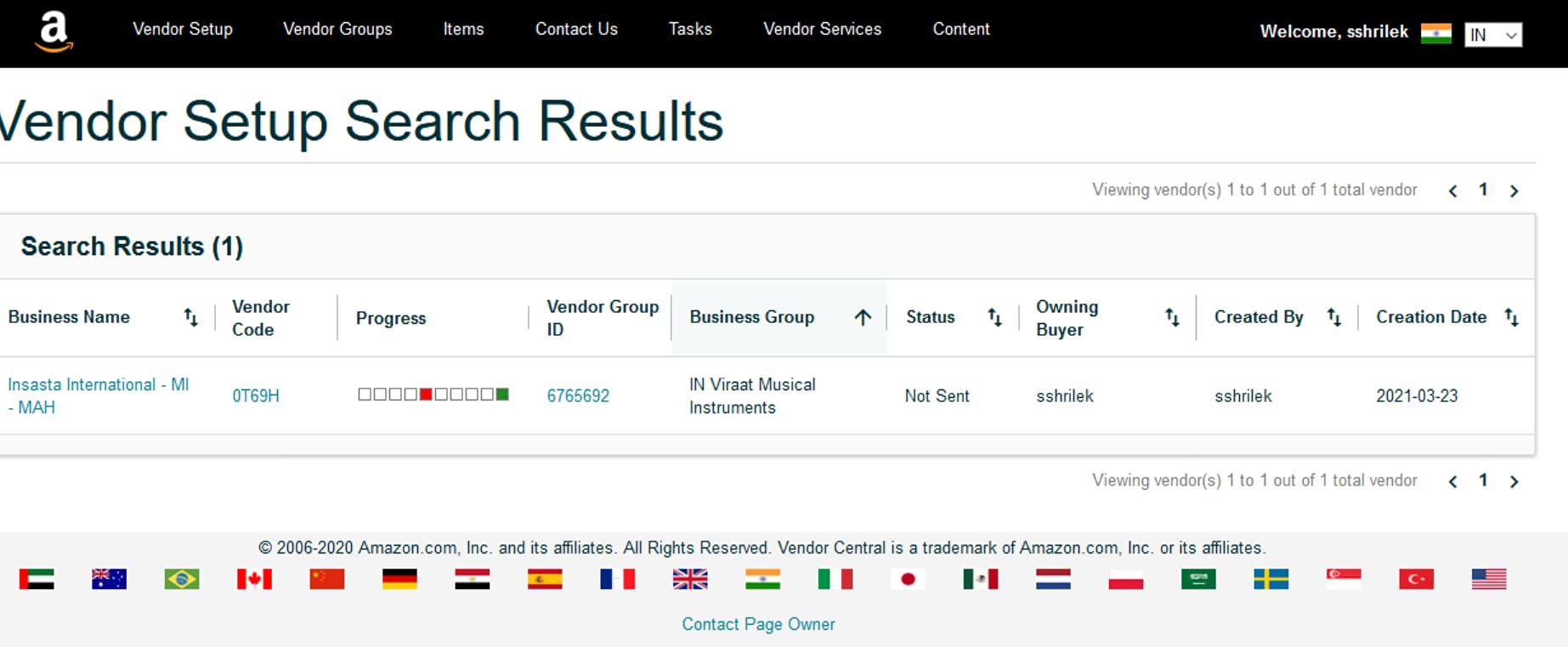Sort by Business Name column arrows
Screen dimensions: 1568x647
[x=190, y=317]
